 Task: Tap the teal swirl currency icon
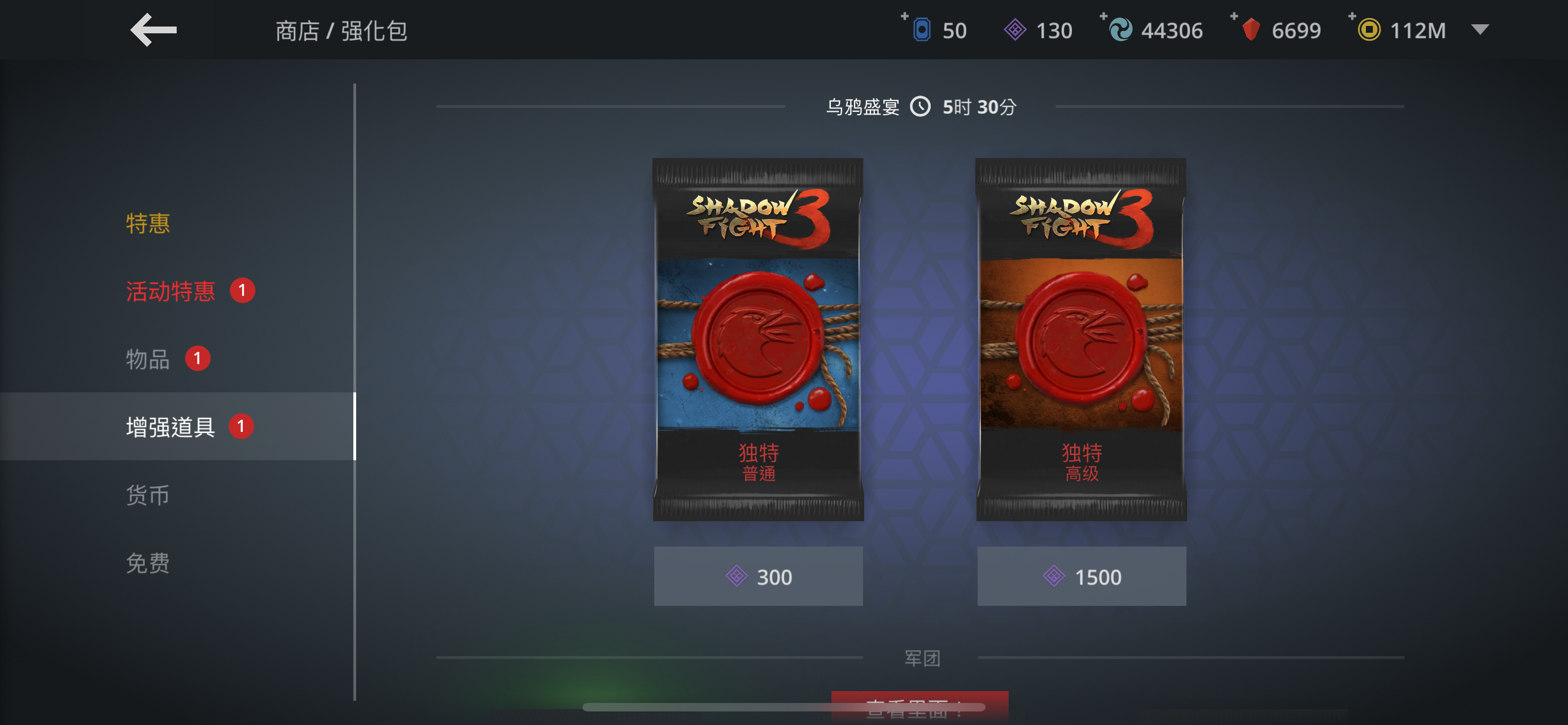pos(1120,30)
